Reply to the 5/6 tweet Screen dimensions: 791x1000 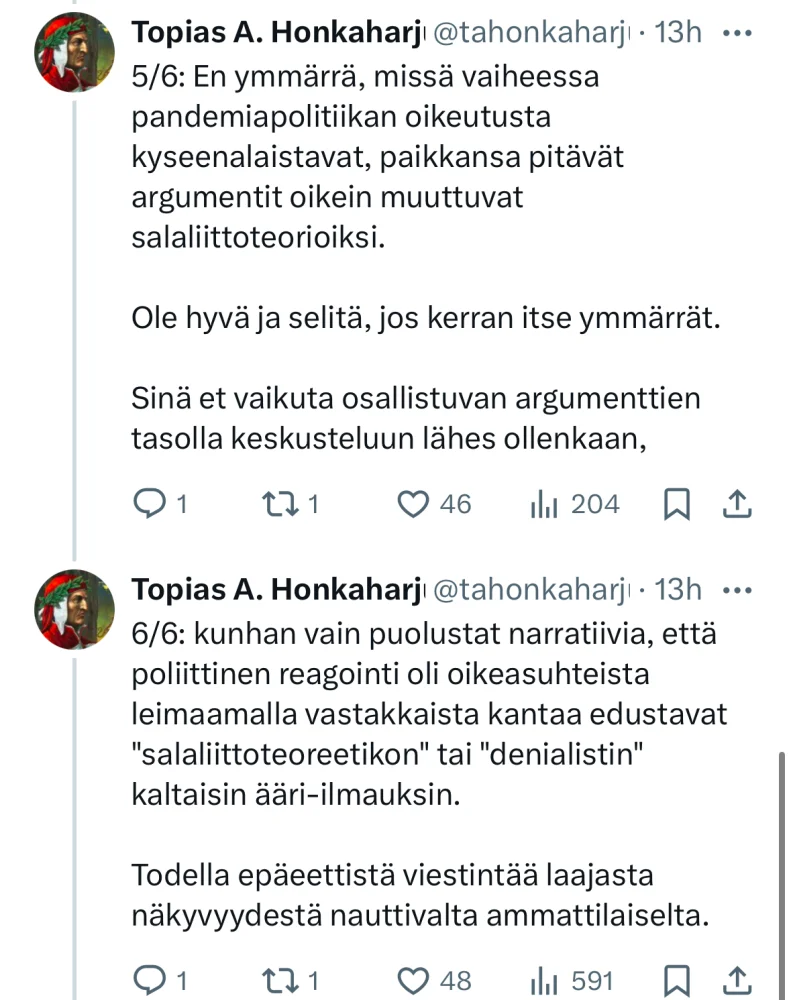point(148,505)
